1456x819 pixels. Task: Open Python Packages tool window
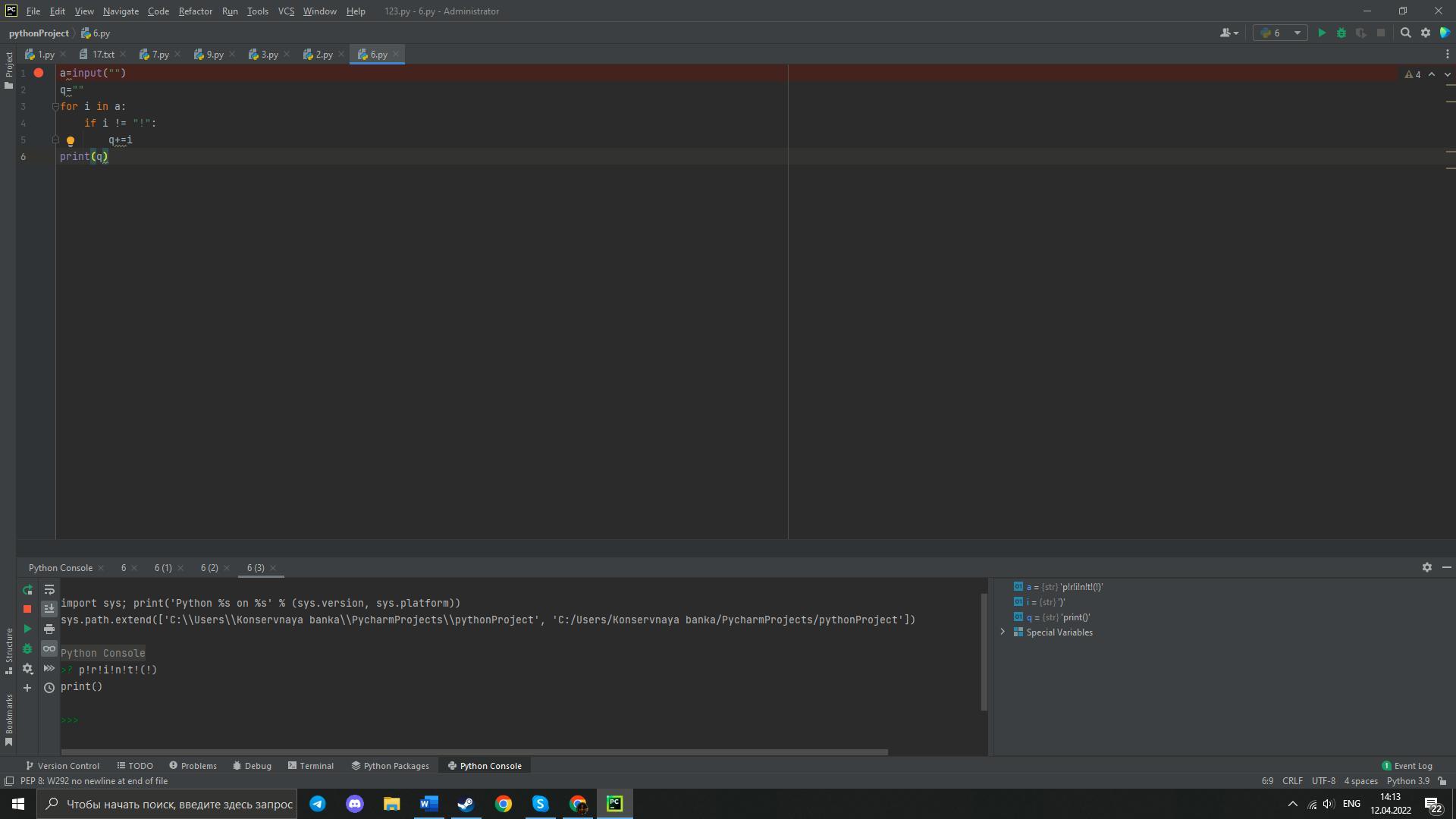pyautogui.click(x=390, y=765)
